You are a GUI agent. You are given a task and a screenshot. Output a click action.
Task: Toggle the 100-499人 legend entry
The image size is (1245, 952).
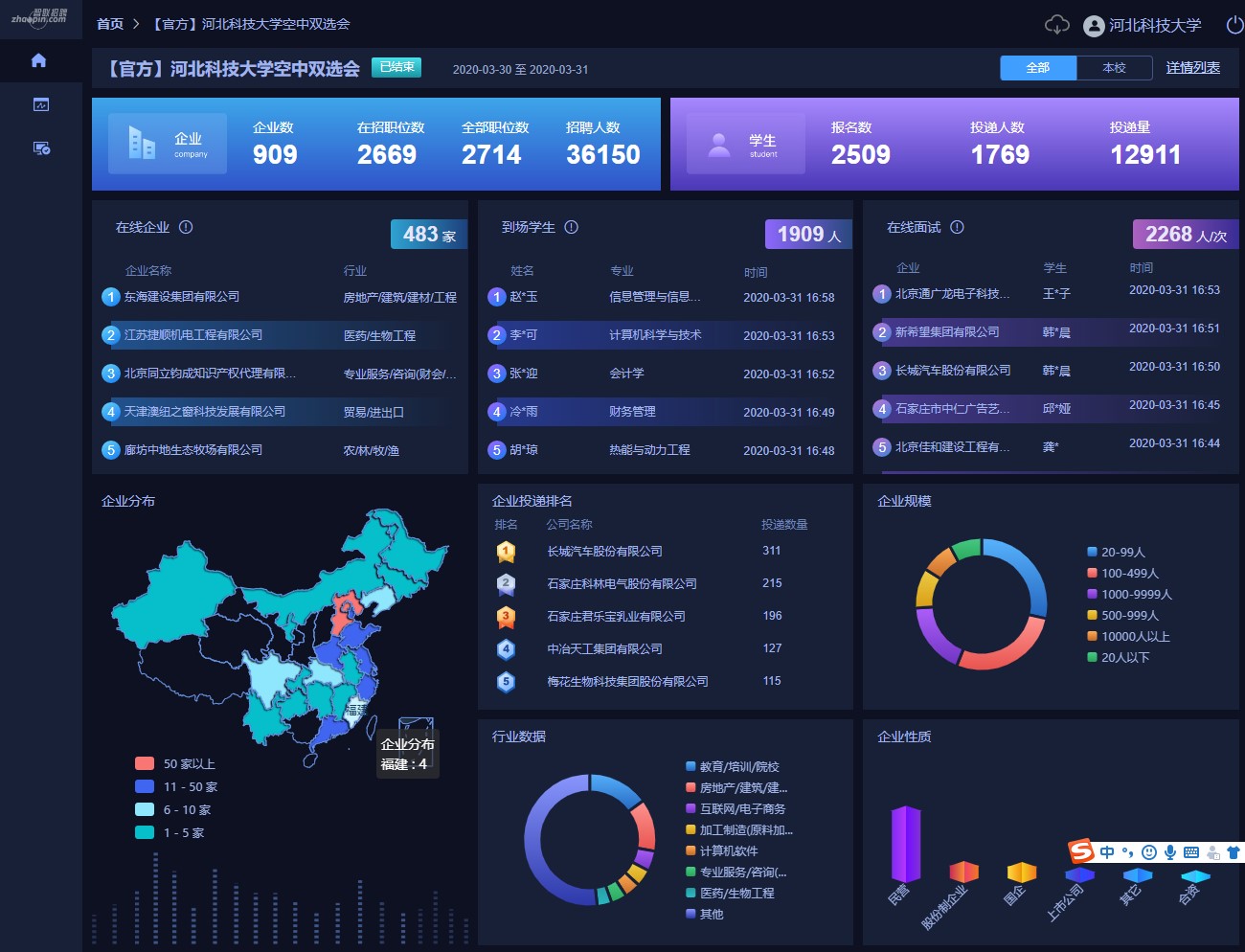tap(1122, 574)
